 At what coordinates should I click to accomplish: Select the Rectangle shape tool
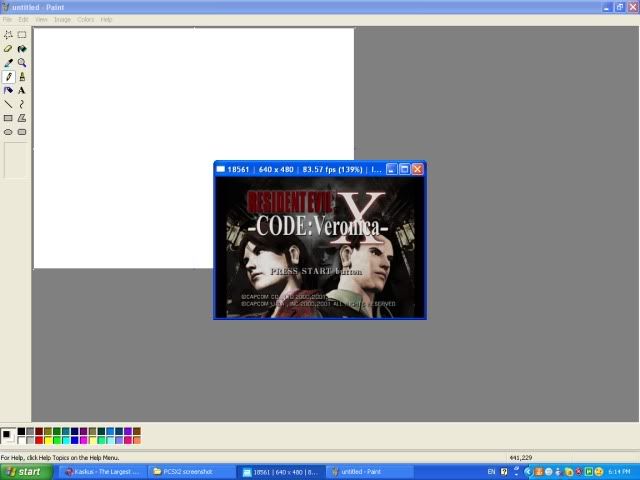(x=8, y=118)
